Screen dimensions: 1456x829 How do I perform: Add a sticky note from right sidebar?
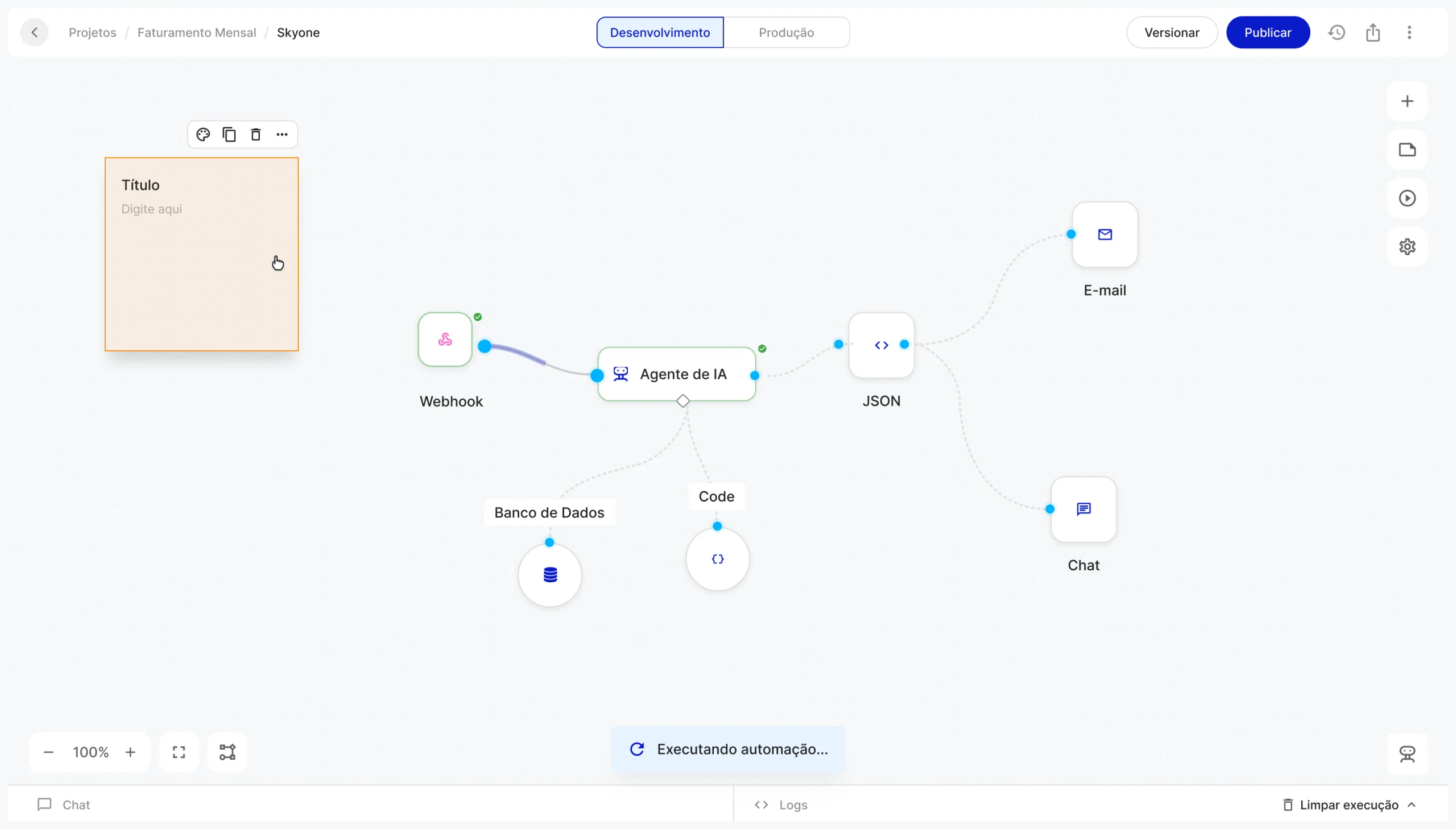[x=1407, y=150]
